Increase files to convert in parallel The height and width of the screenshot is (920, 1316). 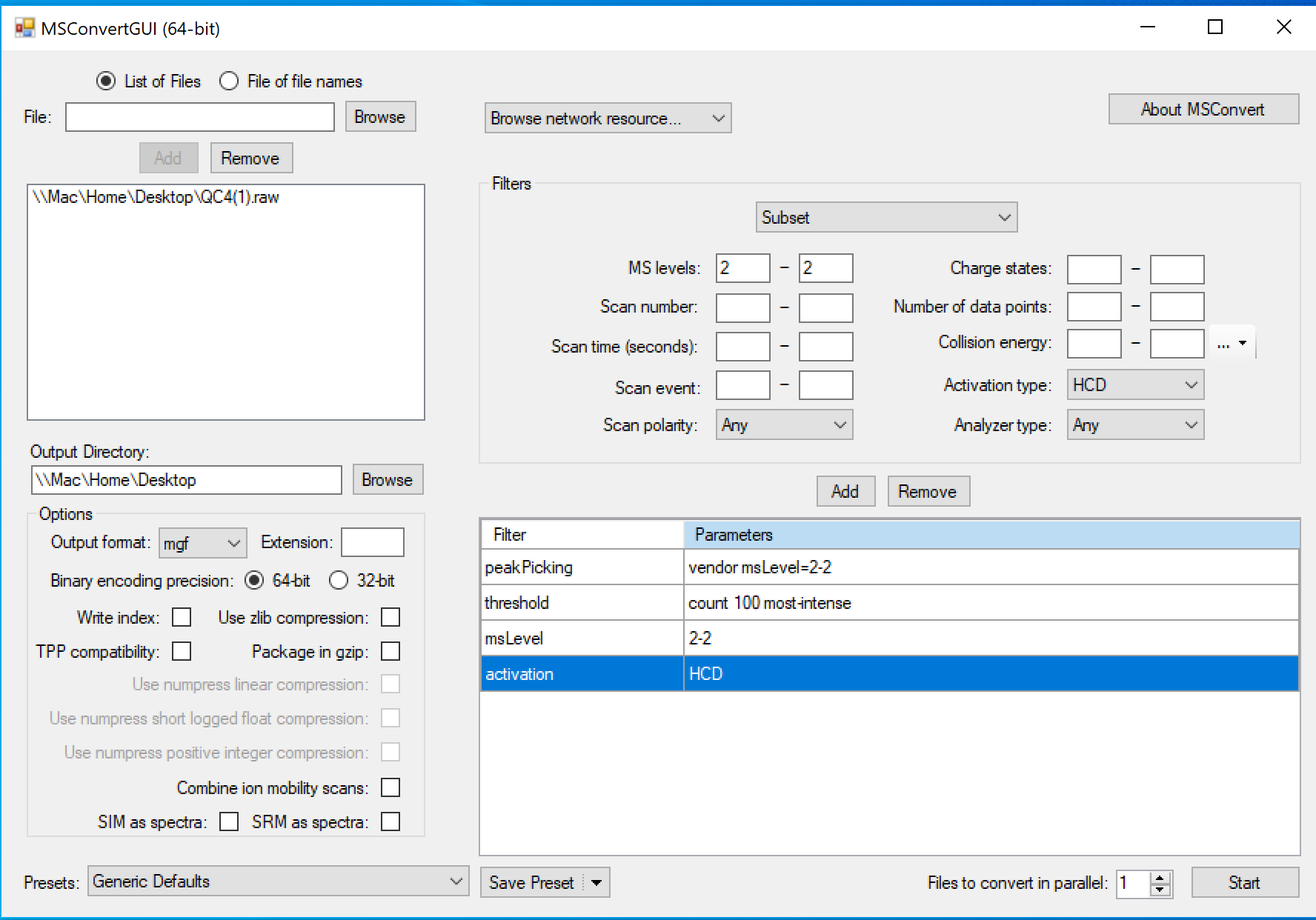tap(1161, 876)
